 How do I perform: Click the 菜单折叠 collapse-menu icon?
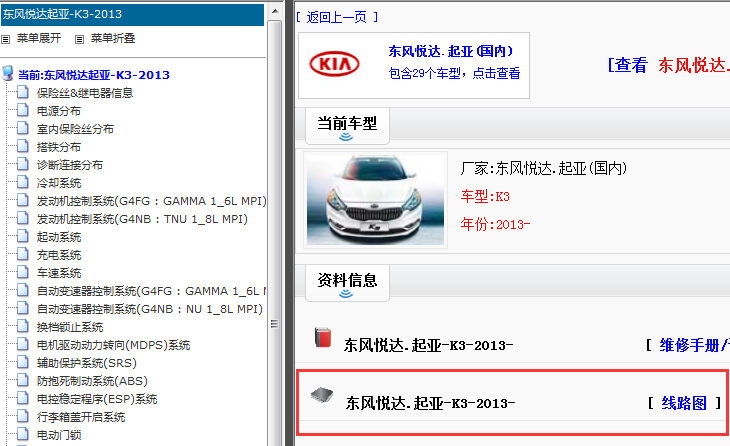(80, 39)
